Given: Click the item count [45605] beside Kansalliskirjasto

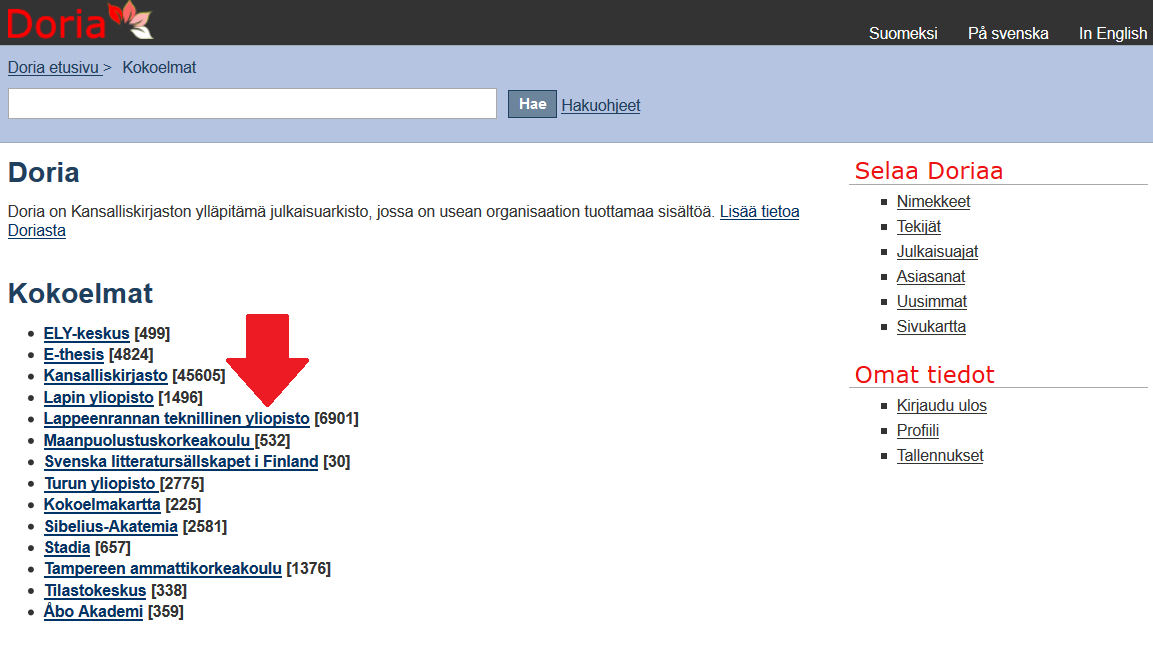Looking at the screenshot, I should (x=199, y=376).
